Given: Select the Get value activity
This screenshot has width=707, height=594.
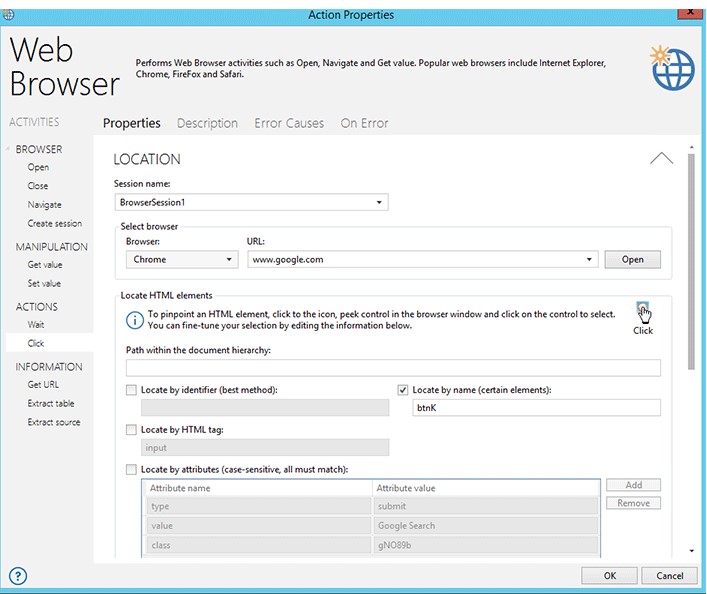Looking at the screenshot, I should [45, 265].
